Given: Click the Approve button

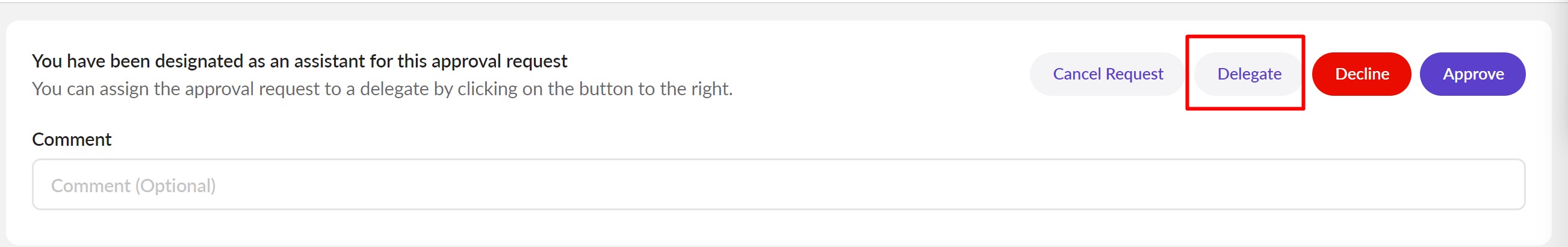Looking at the screenshot, I should [1472, 75].
